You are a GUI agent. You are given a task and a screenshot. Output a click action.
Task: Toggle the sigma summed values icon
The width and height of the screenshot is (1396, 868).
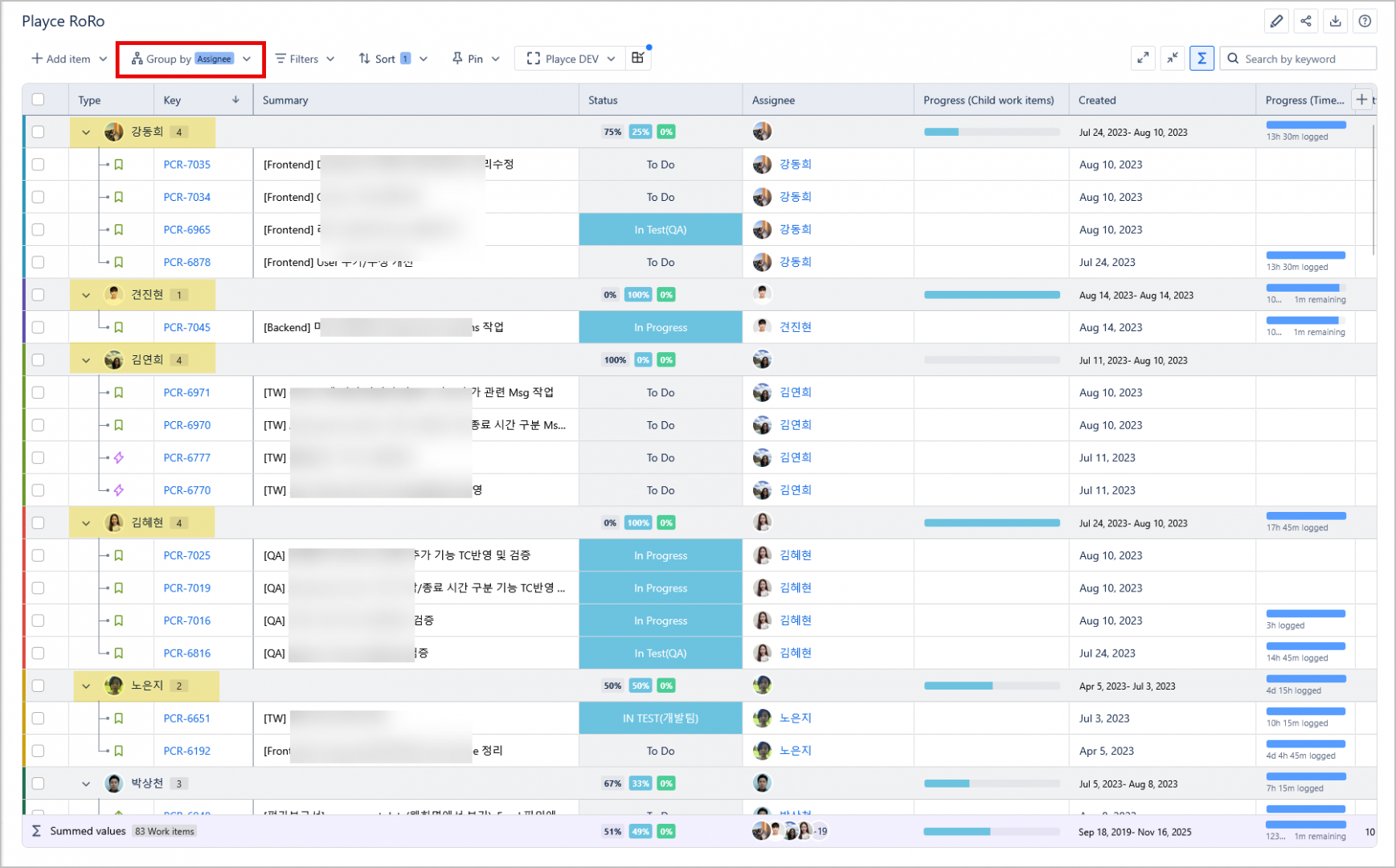[1202, 58]
